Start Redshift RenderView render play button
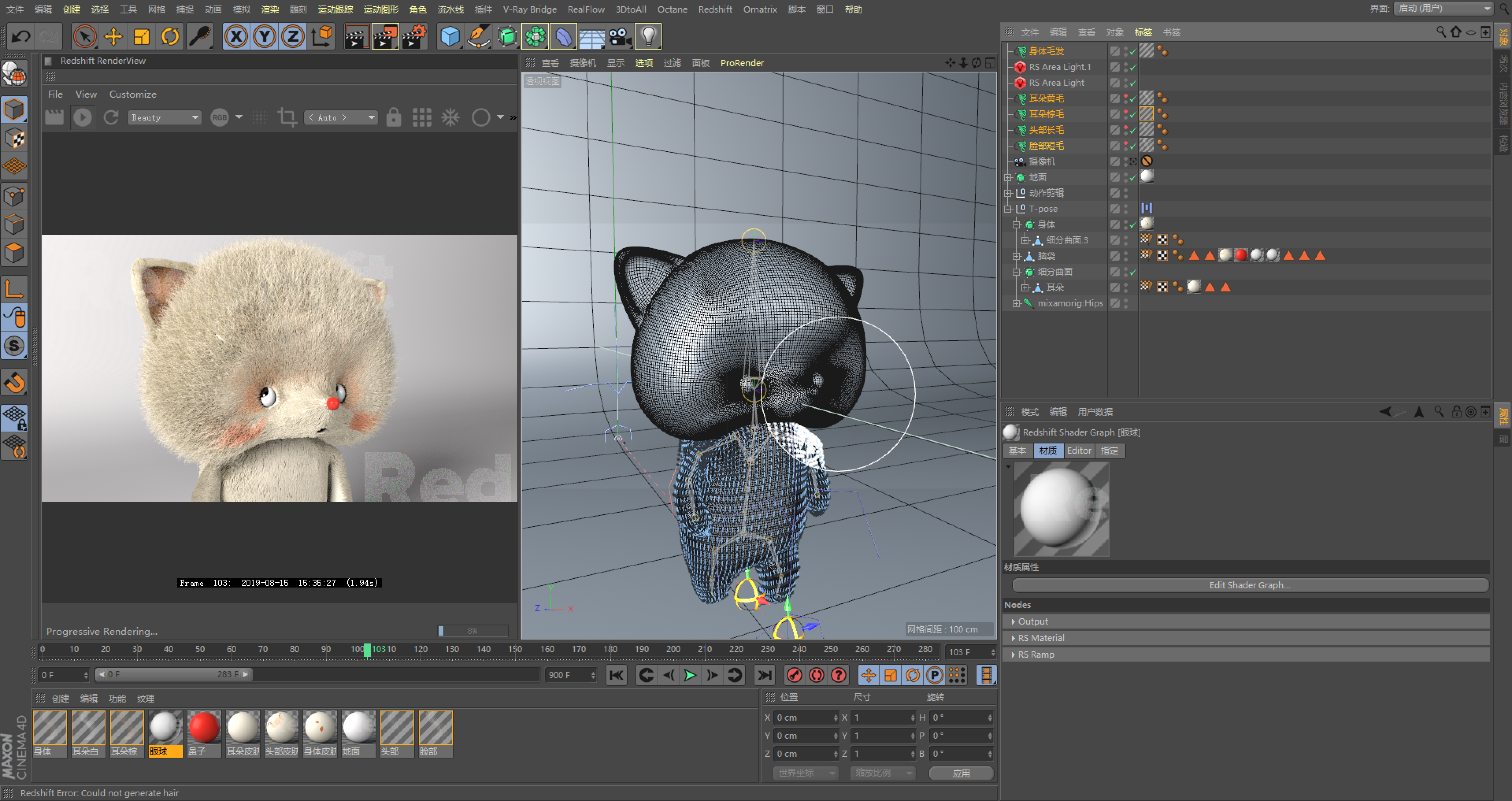The width and height of the screenshot is (1512, 801). tap(83, 117)
